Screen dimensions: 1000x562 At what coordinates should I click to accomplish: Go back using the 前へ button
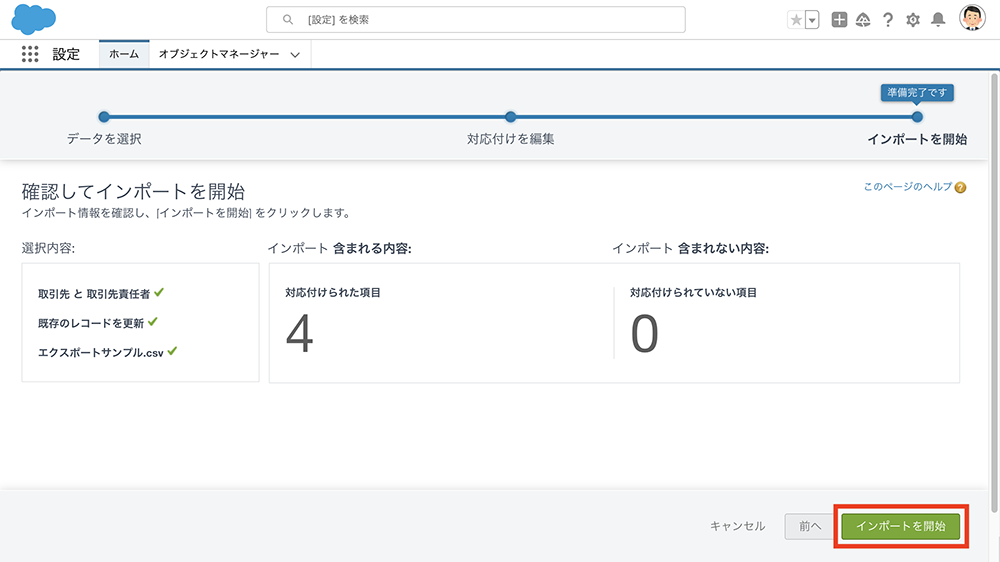coord(810,526)
